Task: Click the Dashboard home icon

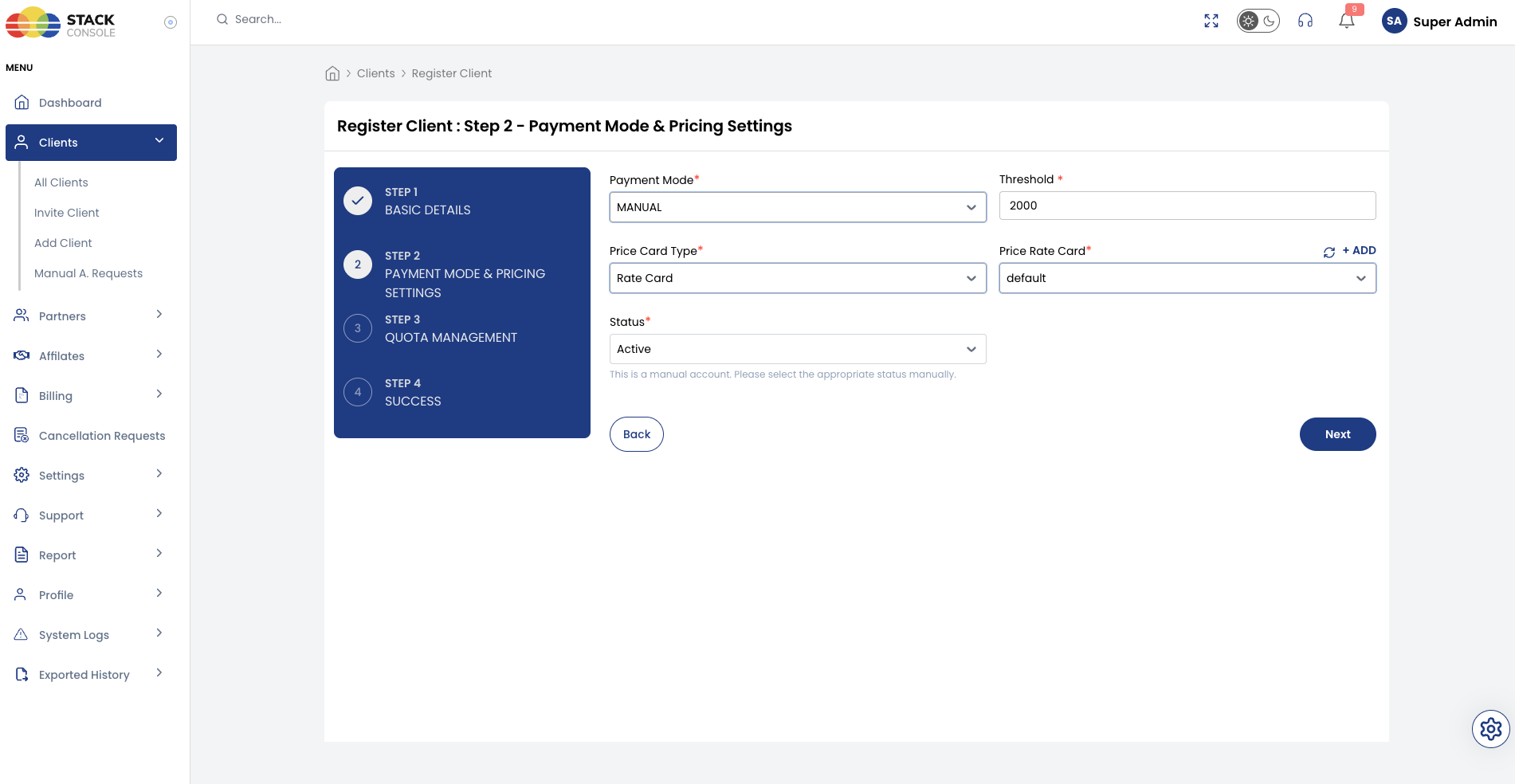Action: 22,102
